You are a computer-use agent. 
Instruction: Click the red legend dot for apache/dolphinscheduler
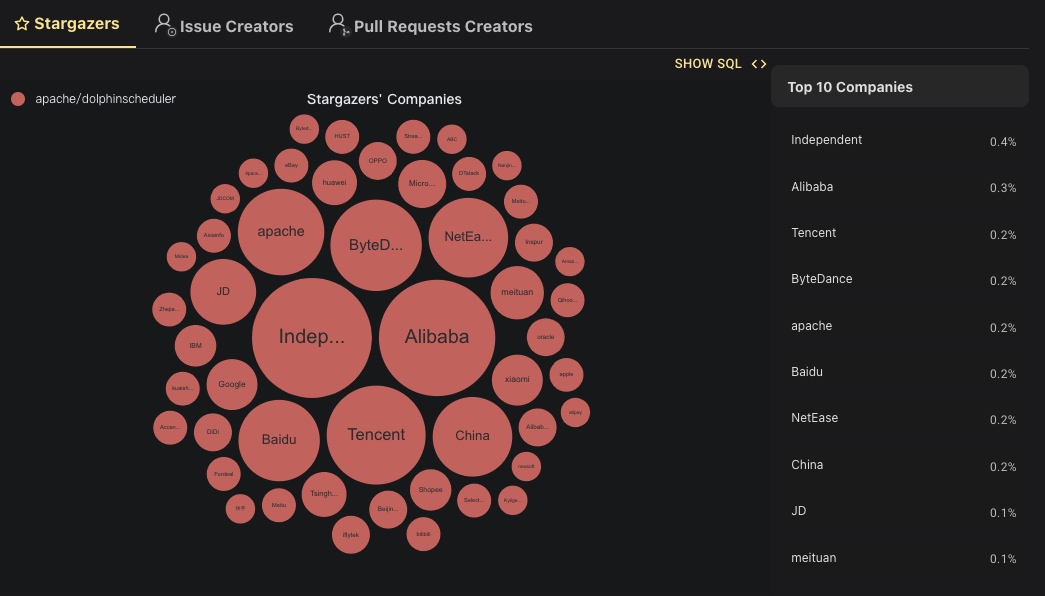click(x=18, y=99)
